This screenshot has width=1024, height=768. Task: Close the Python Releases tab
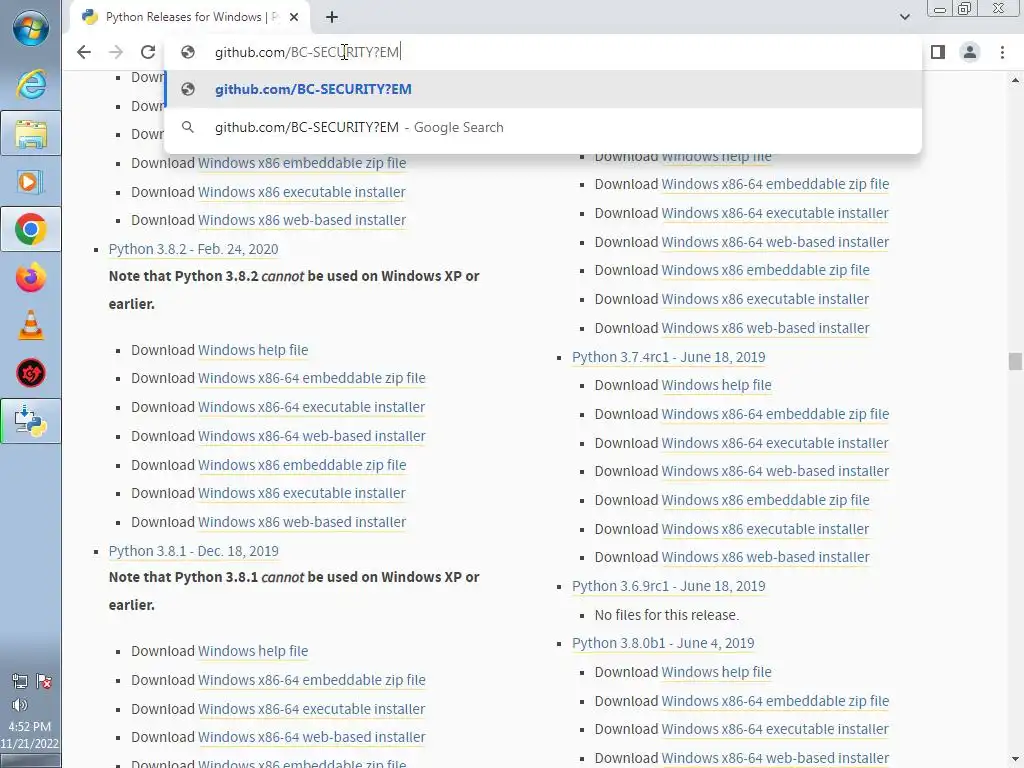294,17
